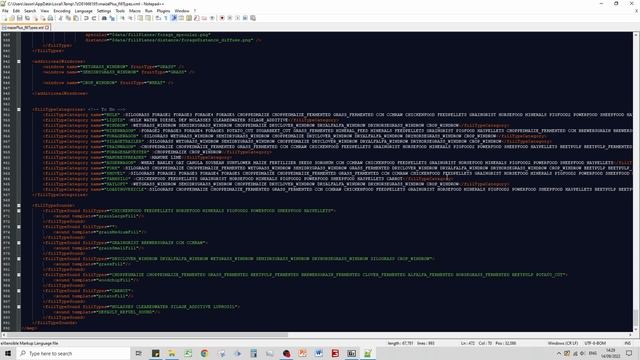Viewport: 640px width, 360px height.
Task: Paste clipboard using the Paste toolbar icon
Action: click(76, 18)
